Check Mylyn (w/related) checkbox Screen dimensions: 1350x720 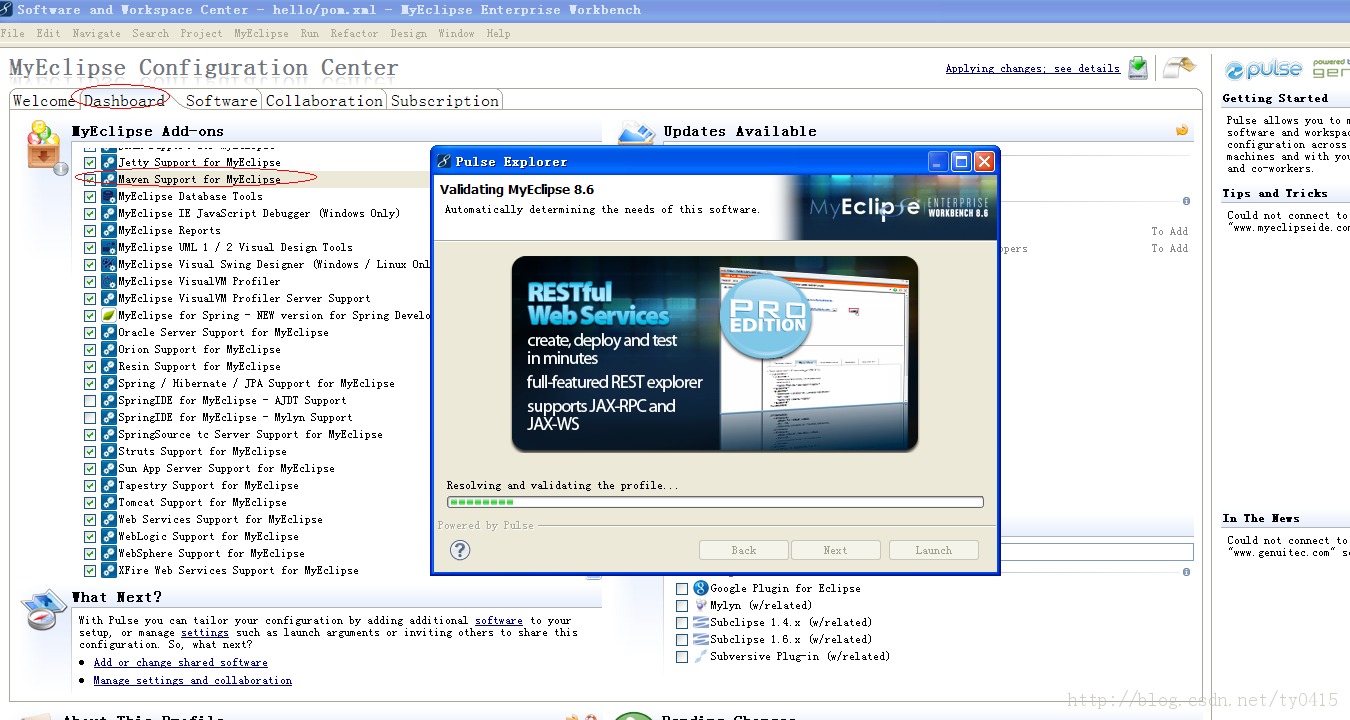click(x=682, y=605)
